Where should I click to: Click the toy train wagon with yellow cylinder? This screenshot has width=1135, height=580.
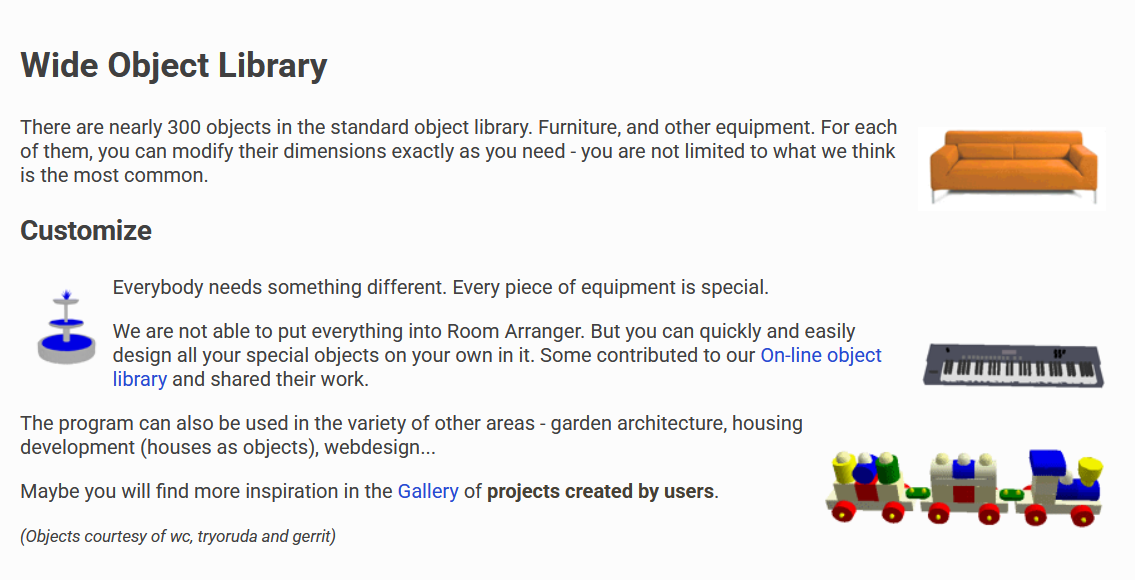click(866, 487)
